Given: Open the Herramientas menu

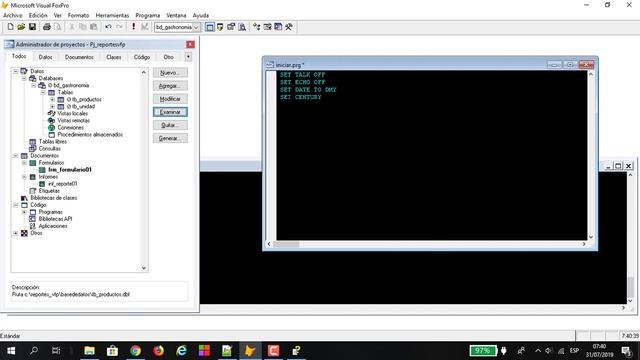Looking at the screenshot, I should [112, 15].
